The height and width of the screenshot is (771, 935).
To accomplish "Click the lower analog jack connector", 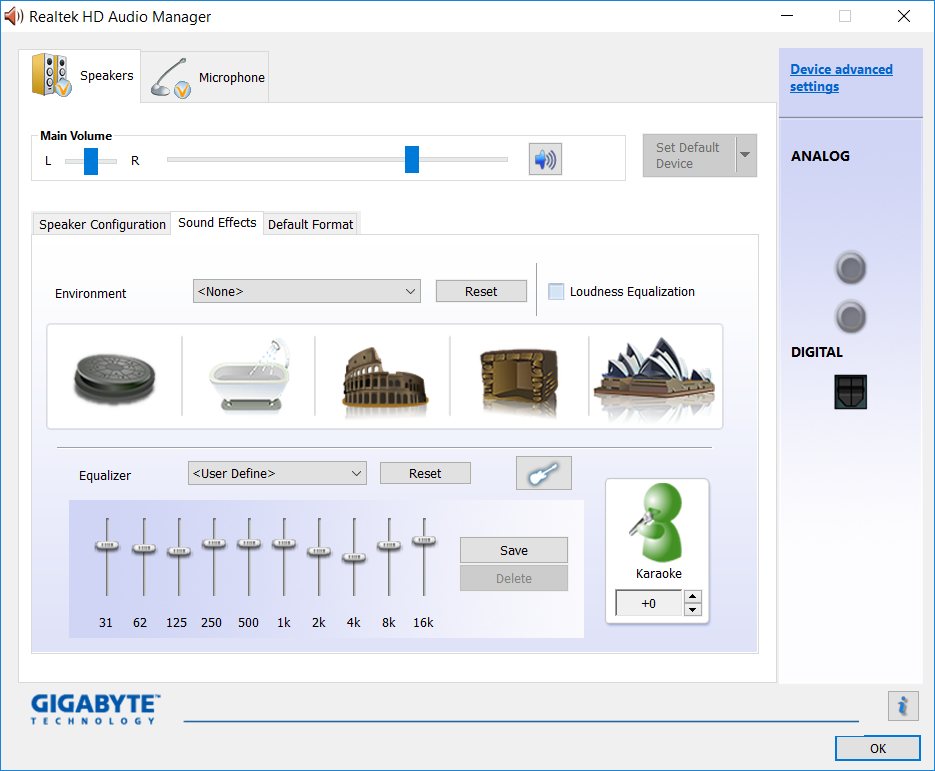I will click(850, 317).
